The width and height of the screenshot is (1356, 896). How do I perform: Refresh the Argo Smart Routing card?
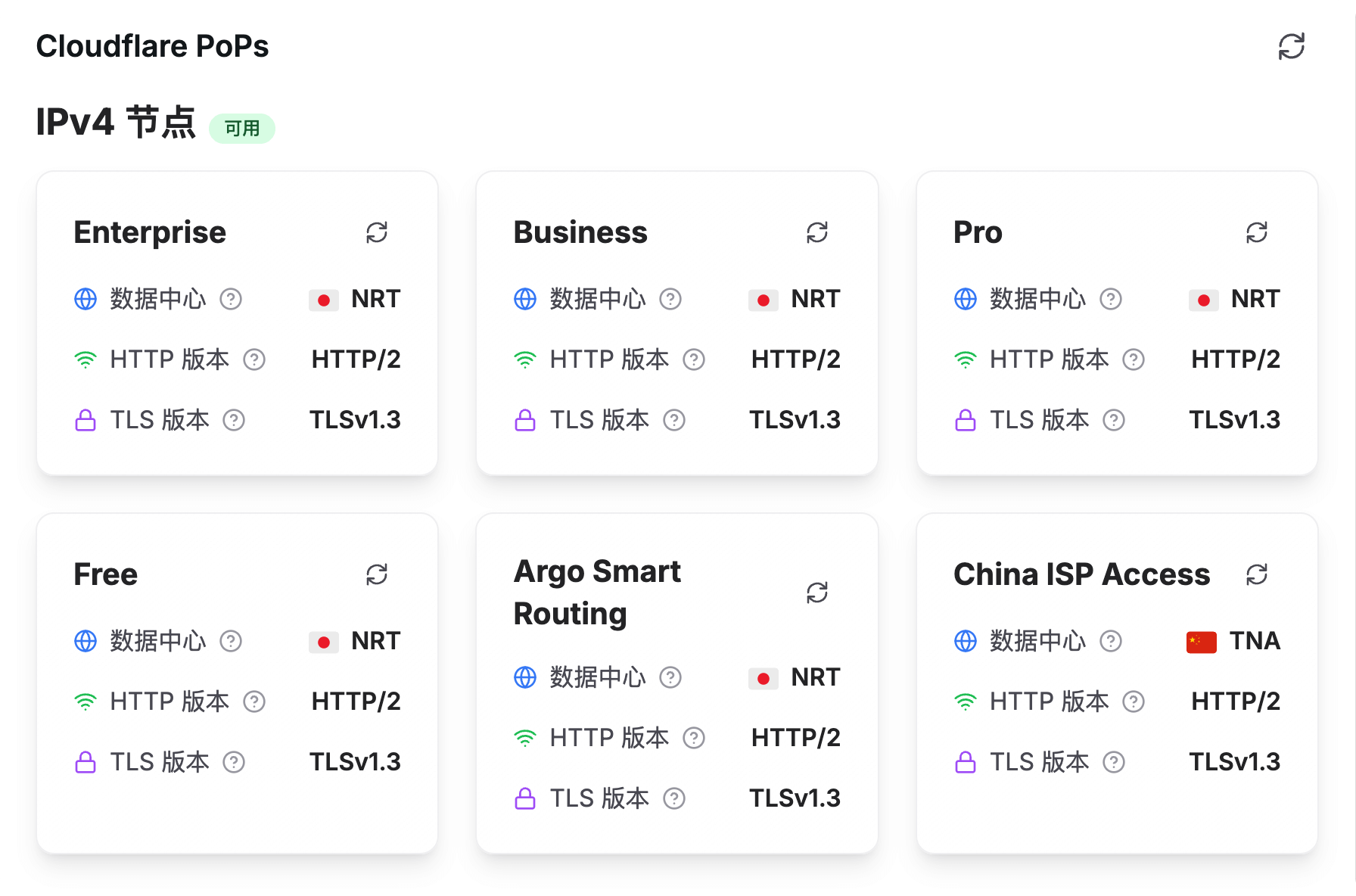coord(816,593)
